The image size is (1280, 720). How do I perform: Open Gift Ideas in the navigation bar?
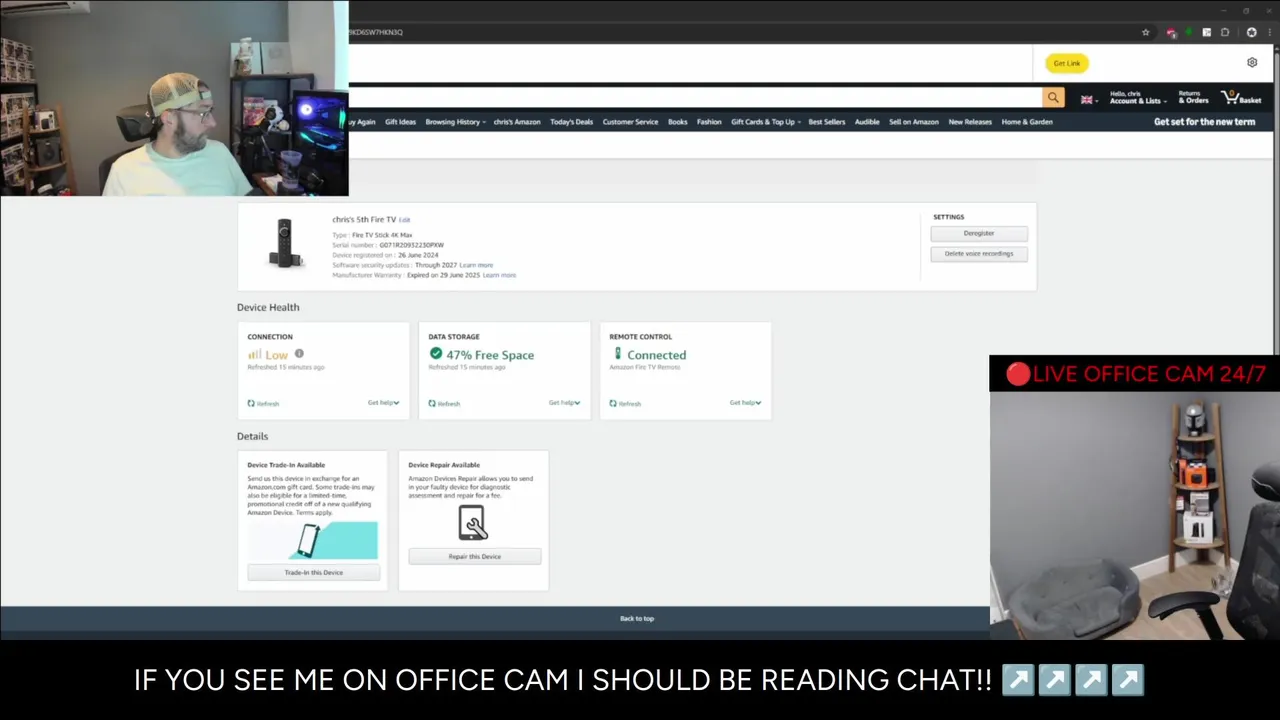coord(400,122)
